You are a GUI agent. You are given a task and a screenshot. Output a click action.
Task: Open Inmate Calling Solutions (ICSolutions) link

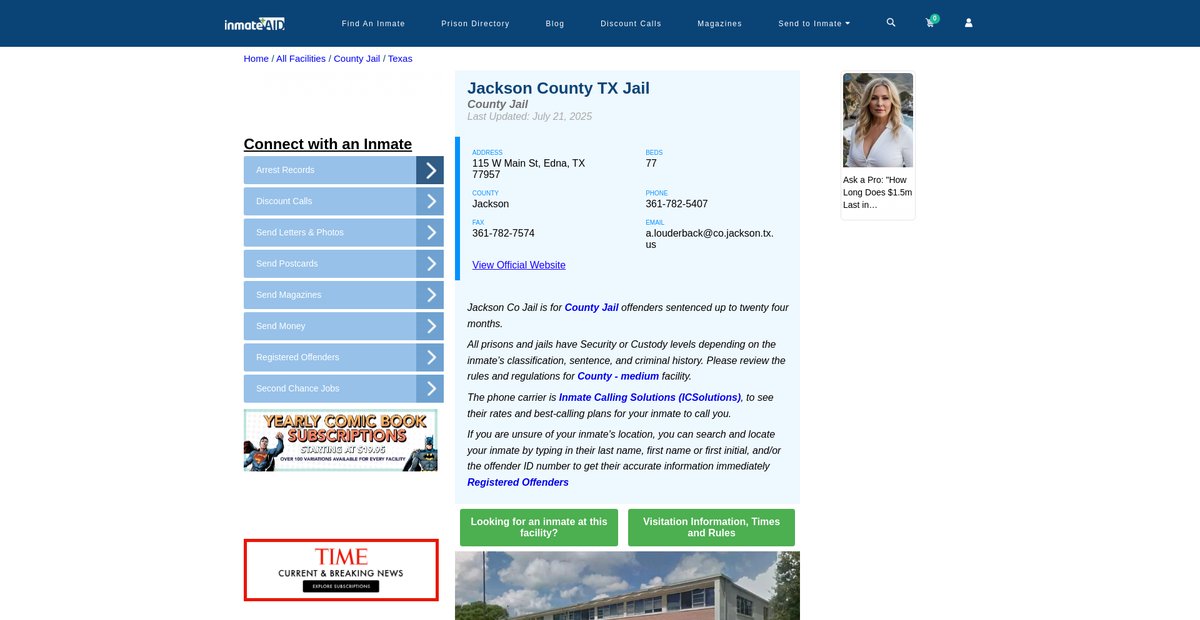(649, 397)
